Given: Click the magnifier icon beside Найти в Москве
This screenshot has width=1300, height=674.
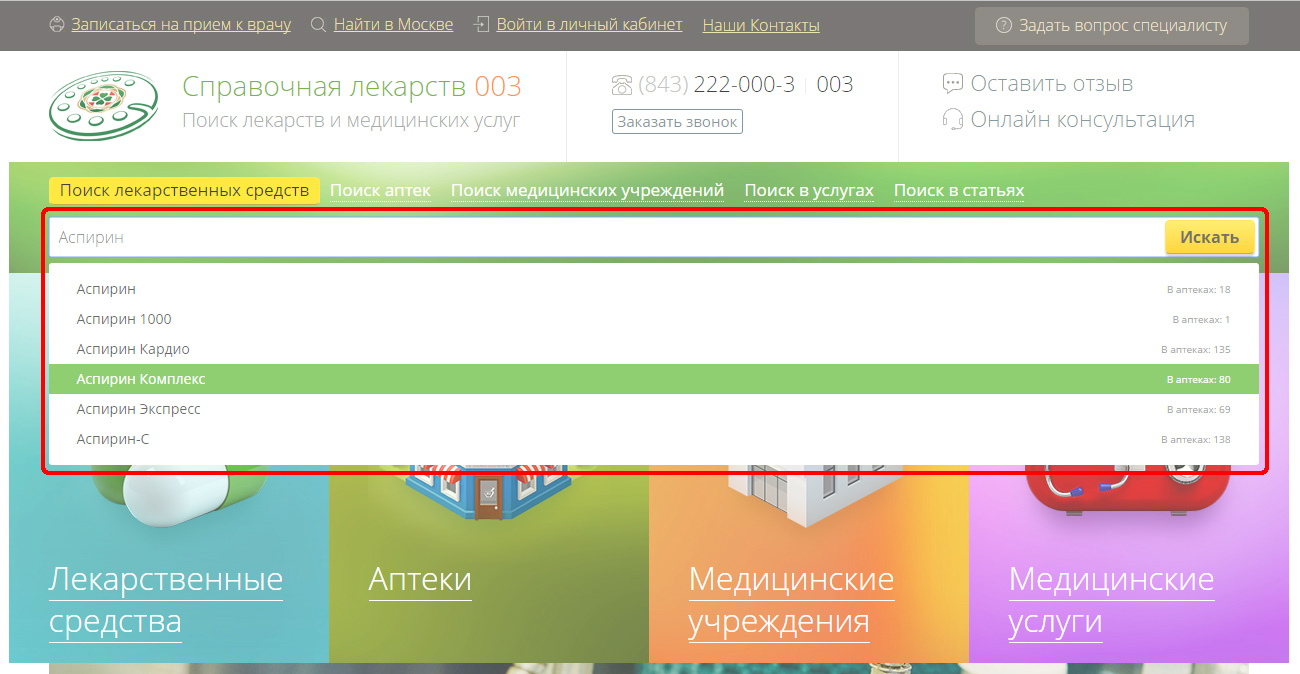Looking at the screenshot, I should [x=318, y=24].
